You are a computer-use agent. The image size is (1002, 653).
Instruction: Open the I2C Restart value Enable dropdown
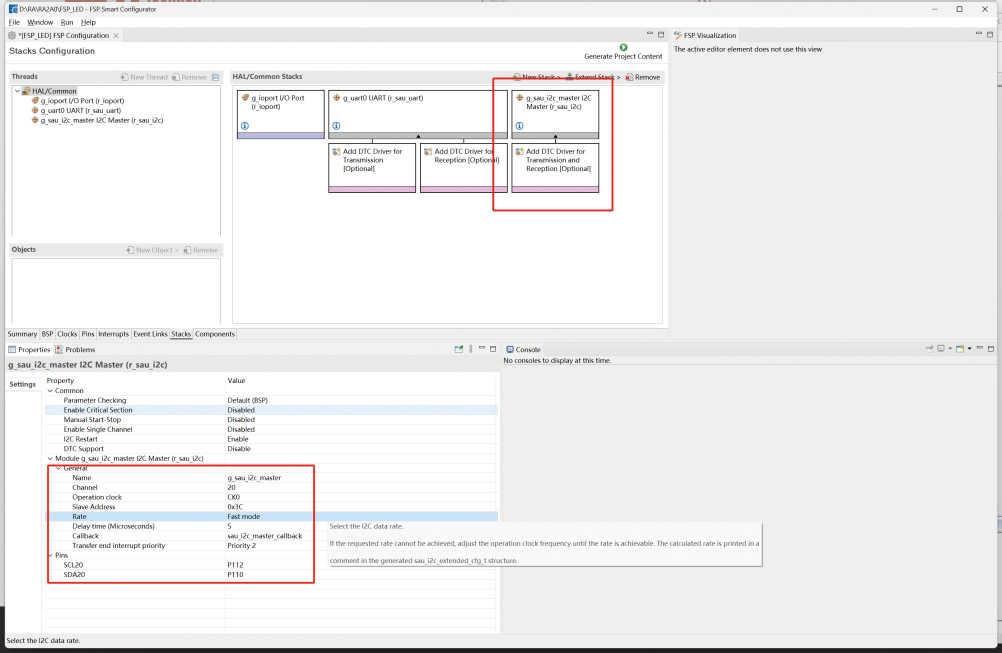[x=362, y=439]
